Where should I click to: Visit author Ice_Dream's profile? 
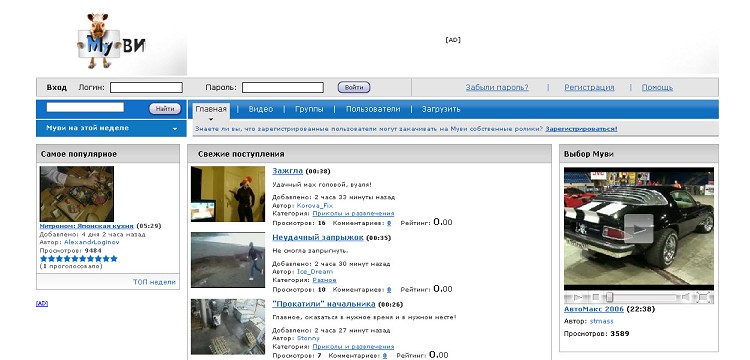point(315,272)
